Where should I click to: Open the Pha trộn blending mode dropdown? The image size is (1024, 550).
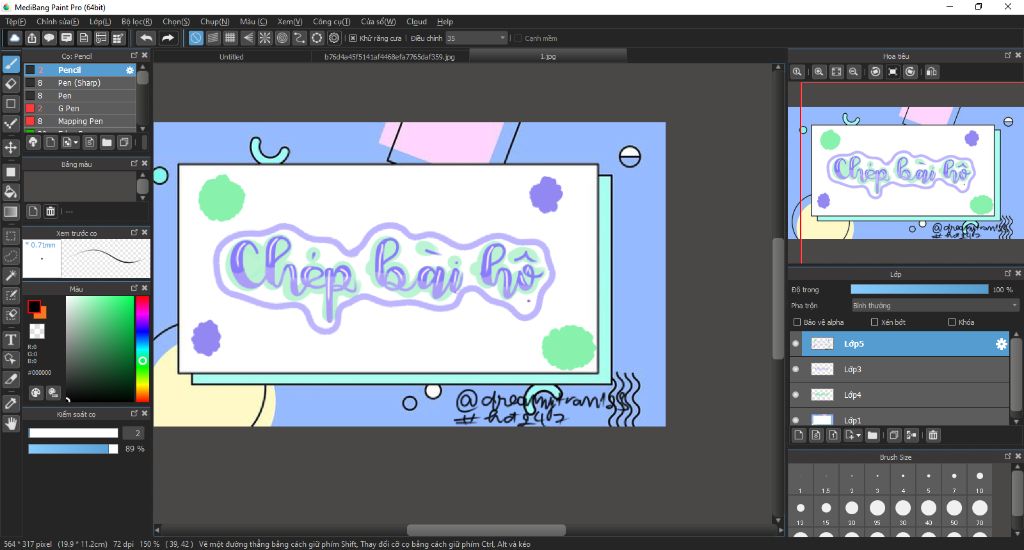pos(935,306)
